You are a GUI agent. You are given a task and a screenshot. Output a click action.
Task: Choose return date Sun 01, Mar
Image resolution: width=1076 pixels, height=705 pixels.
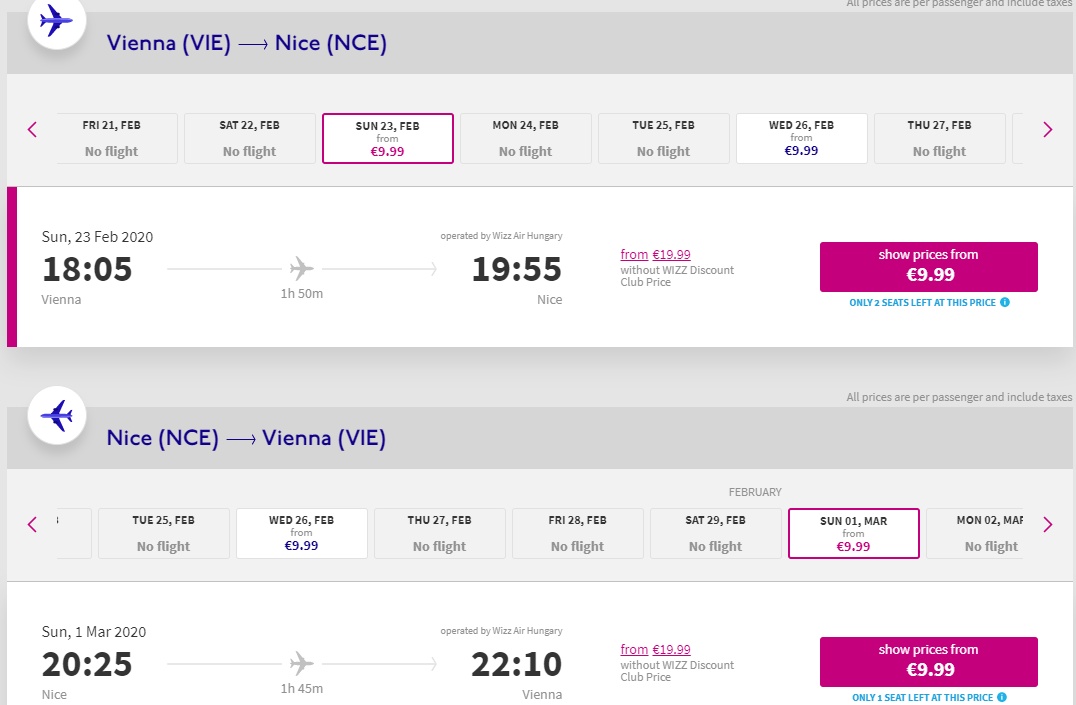pyautogui.click(x=854, y=533)
